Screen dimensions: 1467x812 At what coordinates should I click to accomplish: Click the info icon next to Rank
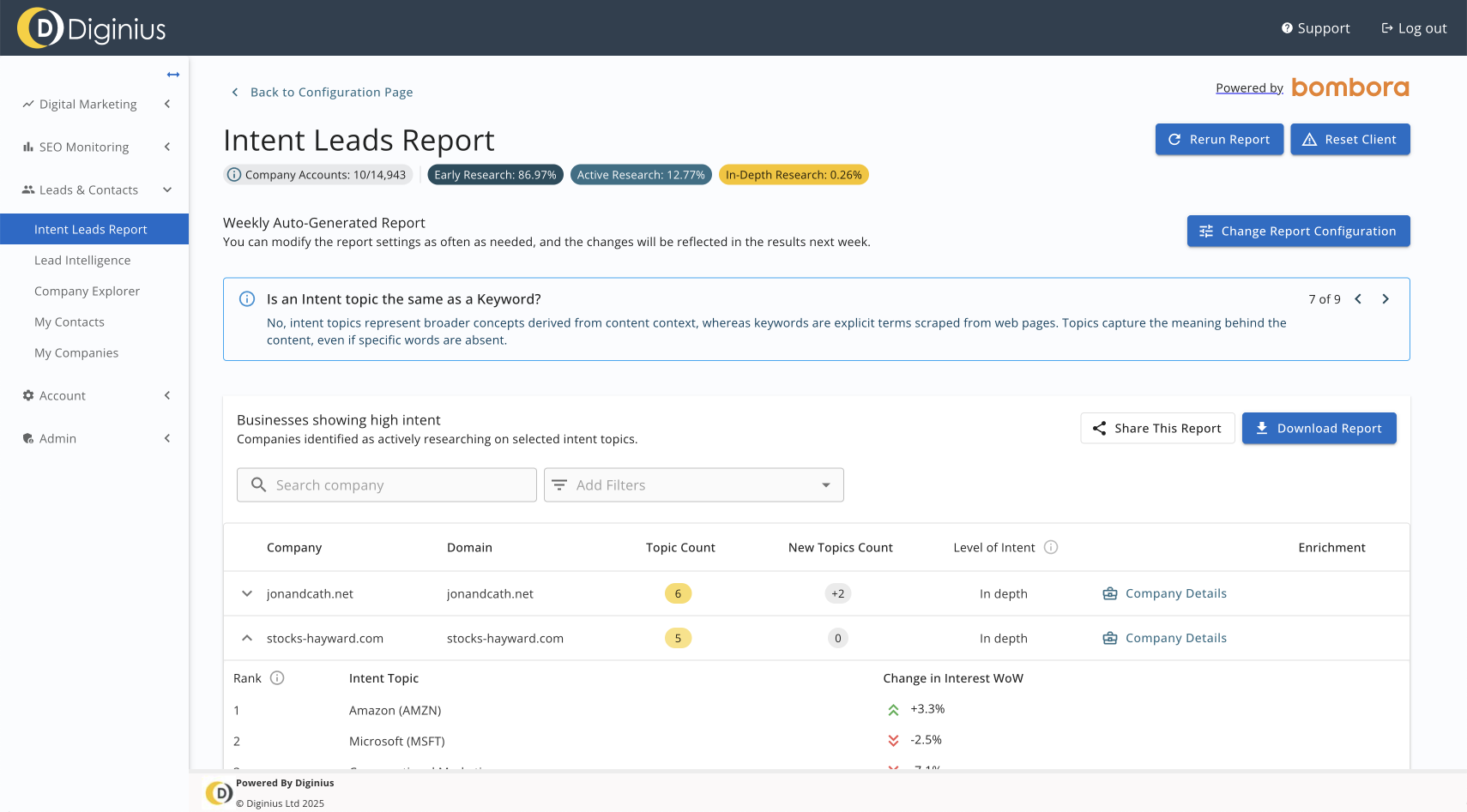point(277,678)
